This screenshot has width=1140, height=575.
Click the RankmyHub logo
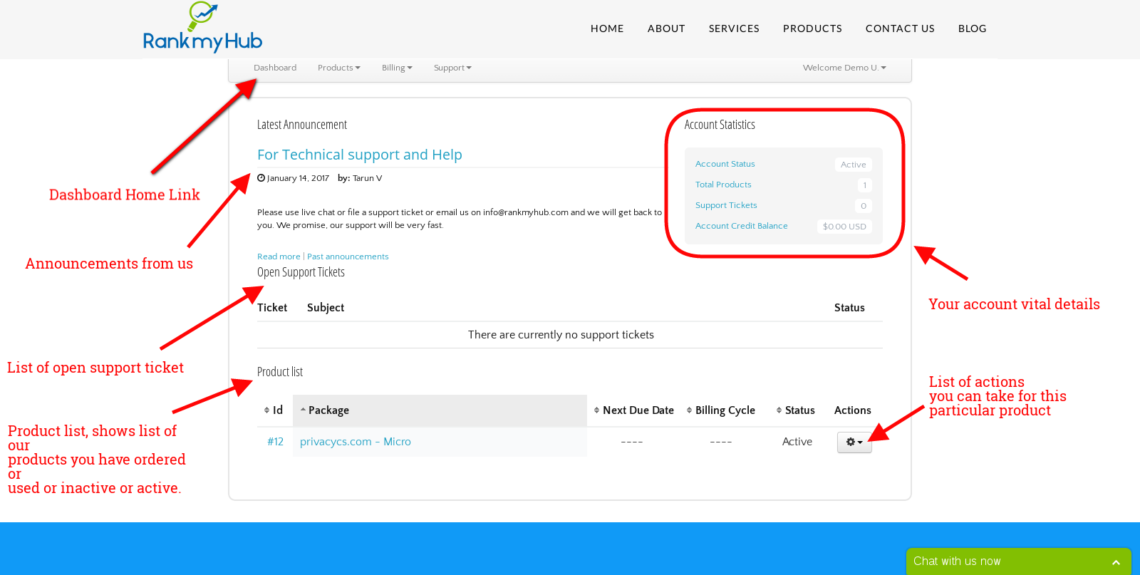[x=203, y=27]
